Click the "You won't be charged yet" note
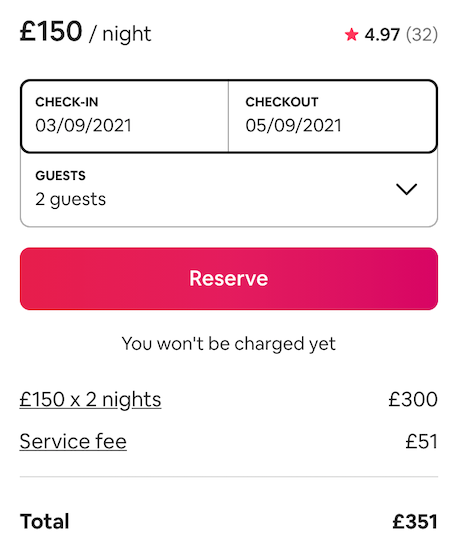 tap(229, 344)
